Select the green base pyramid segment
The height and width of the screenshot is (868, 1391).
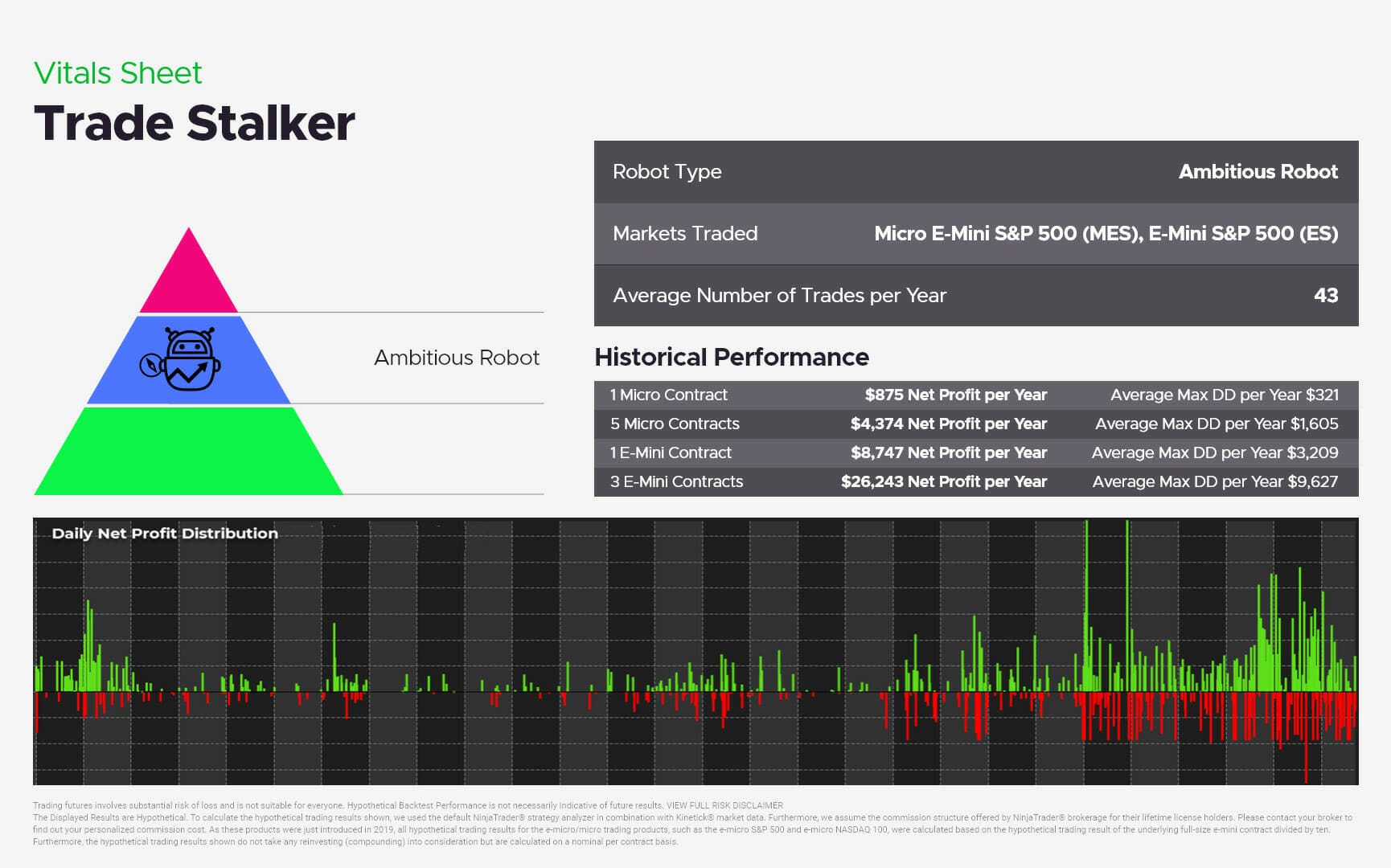(188, 450)
